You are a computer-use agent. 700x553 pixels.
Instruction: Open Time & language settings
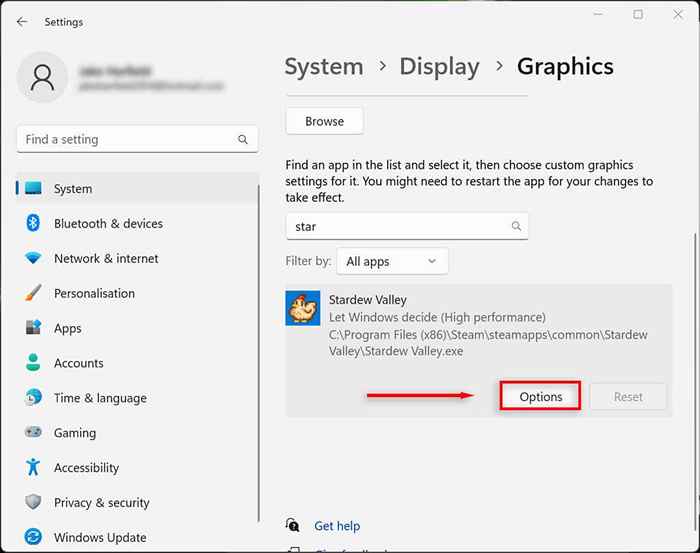click(x=100, y=398)
